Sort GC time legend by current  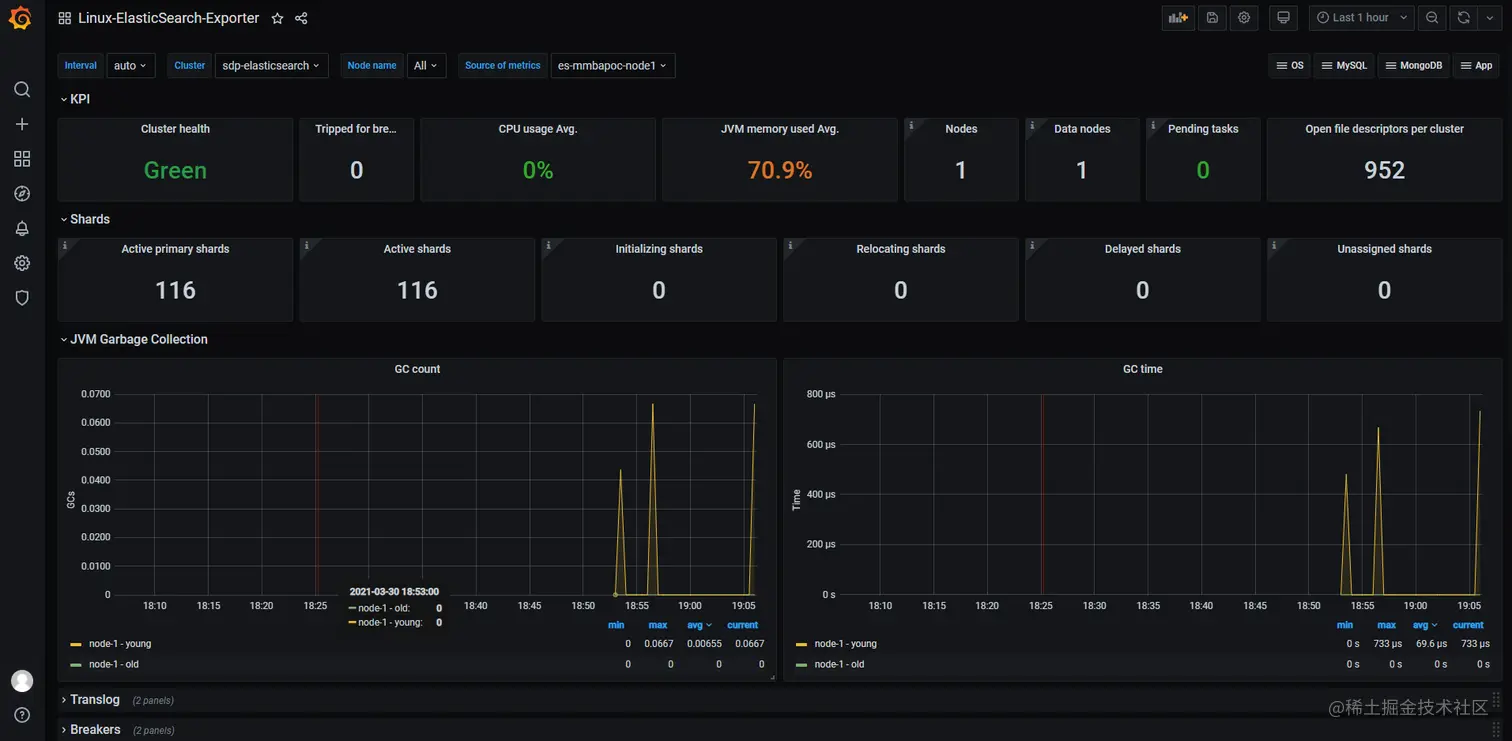click(x=1468, y=625)
